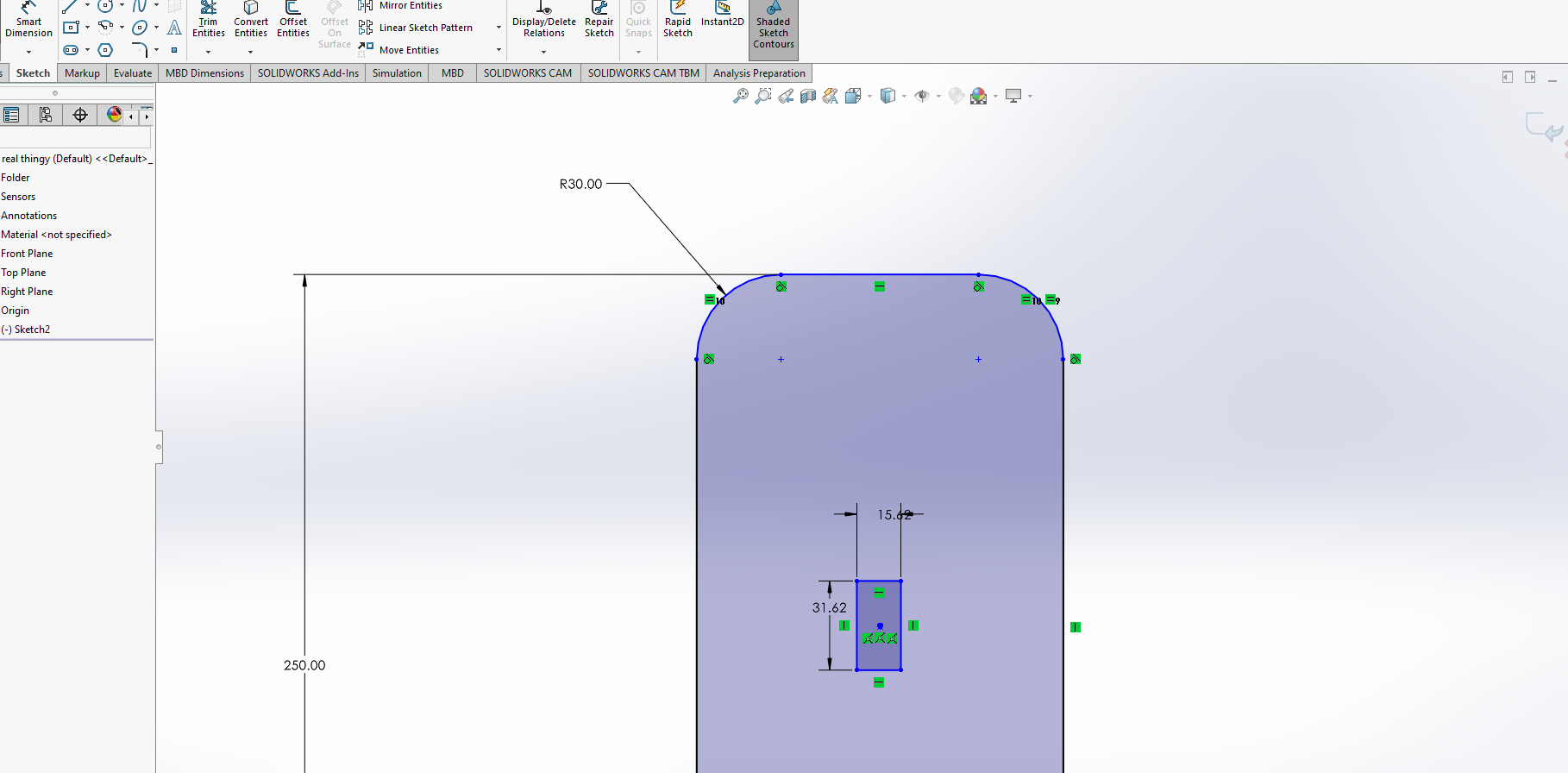The image size is (1568, 773).
Task: Toggle the Shaded Sketch Contours button
Action: 773,28
